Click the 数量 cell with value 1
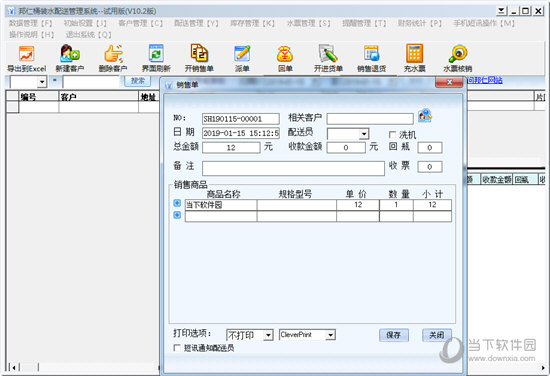The width and height of the screenshot is (550, 376). click(x=396, y=205)
